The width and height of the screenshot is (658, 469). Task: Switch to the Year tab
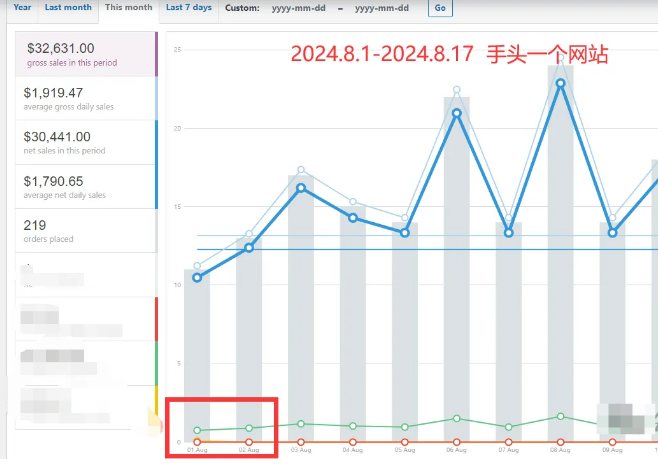click(x=22, y=8)
